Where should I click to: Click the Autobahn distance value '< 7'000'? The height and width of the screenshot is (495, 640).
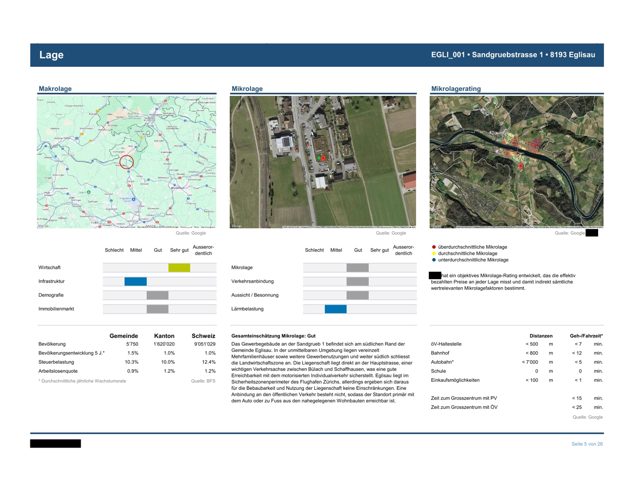(x=530, y=362)
